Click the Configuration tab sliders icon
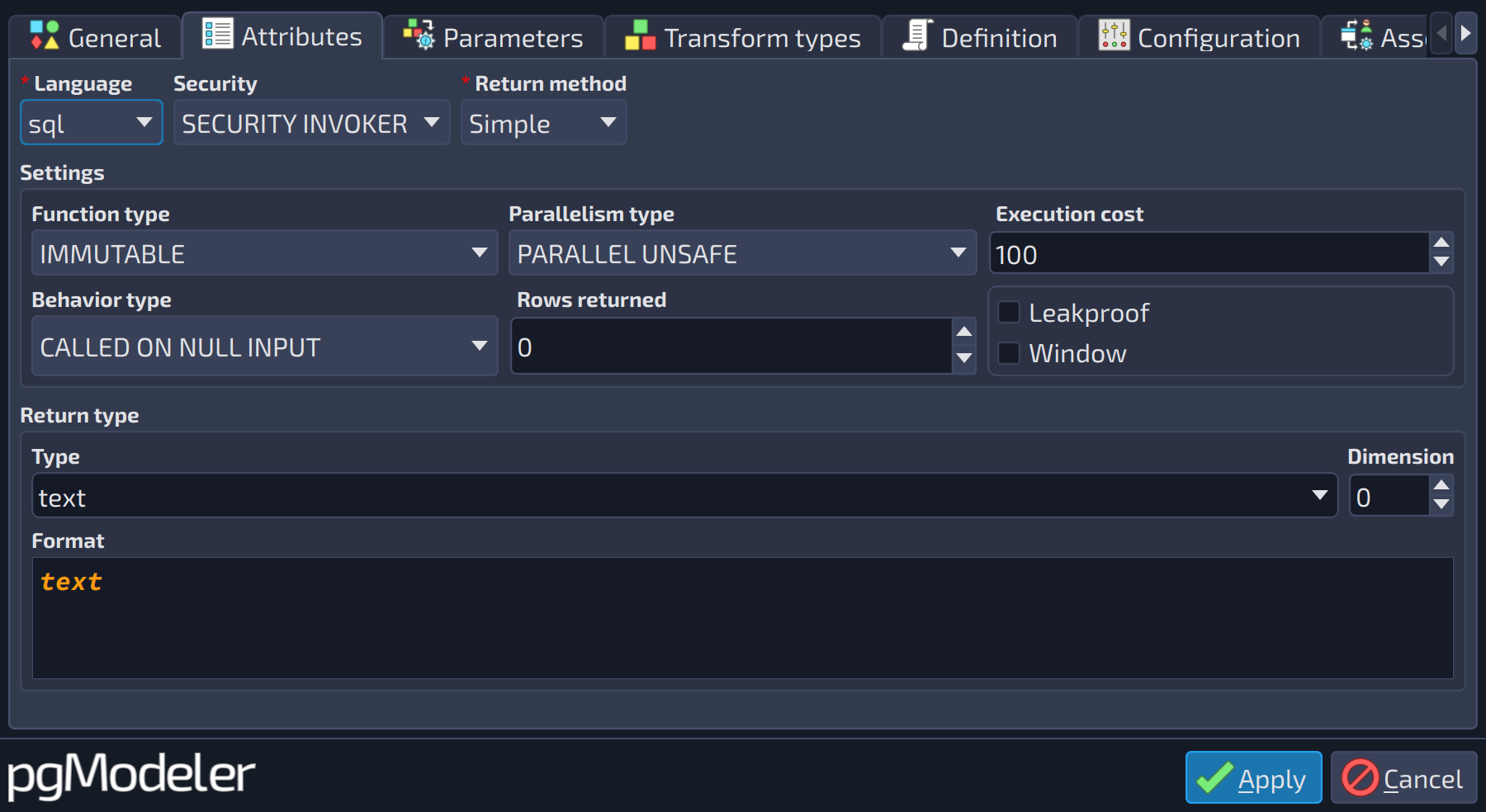 pyautogui.click(x=1114, y=35)
